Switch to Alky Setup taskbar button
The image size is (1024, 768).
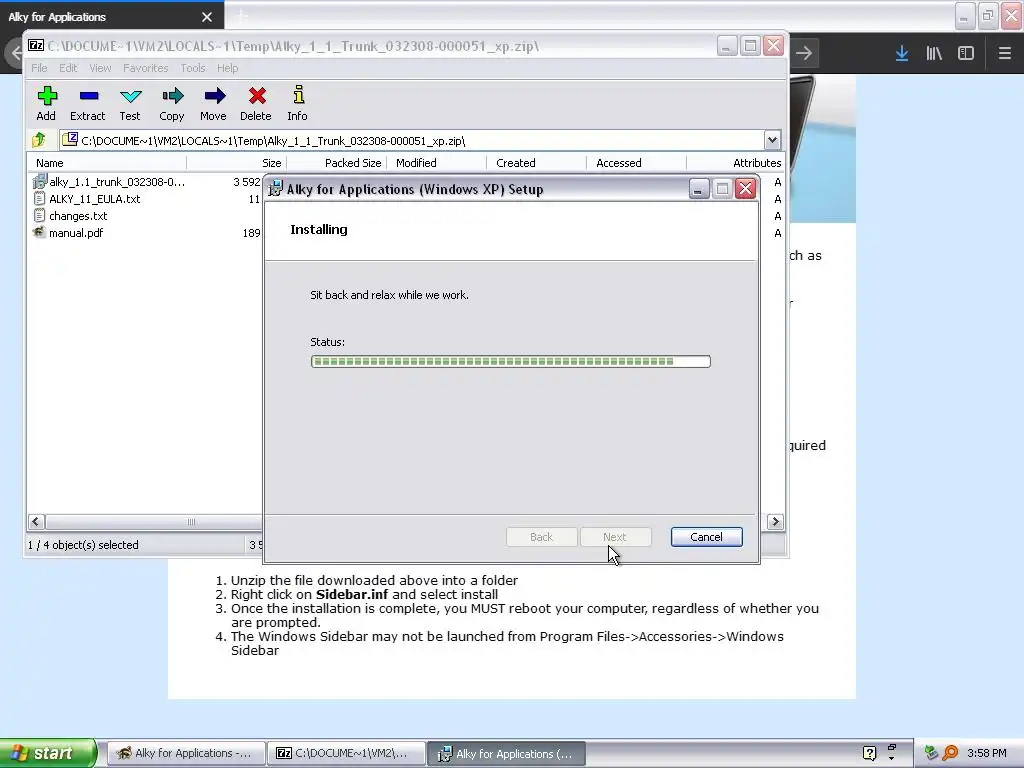tap(506, 753)
